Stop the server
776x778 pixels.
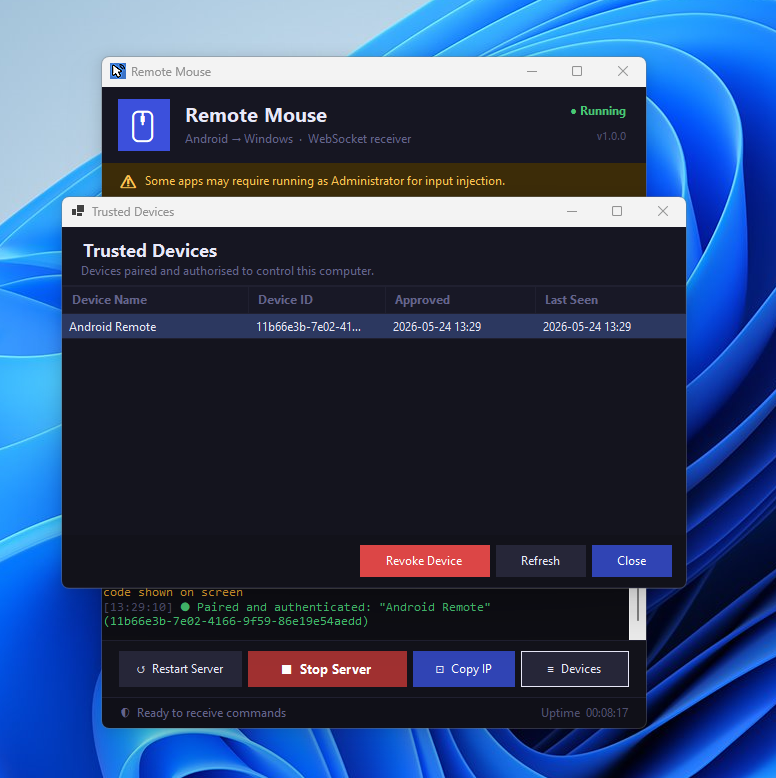(x=327, y=669)
